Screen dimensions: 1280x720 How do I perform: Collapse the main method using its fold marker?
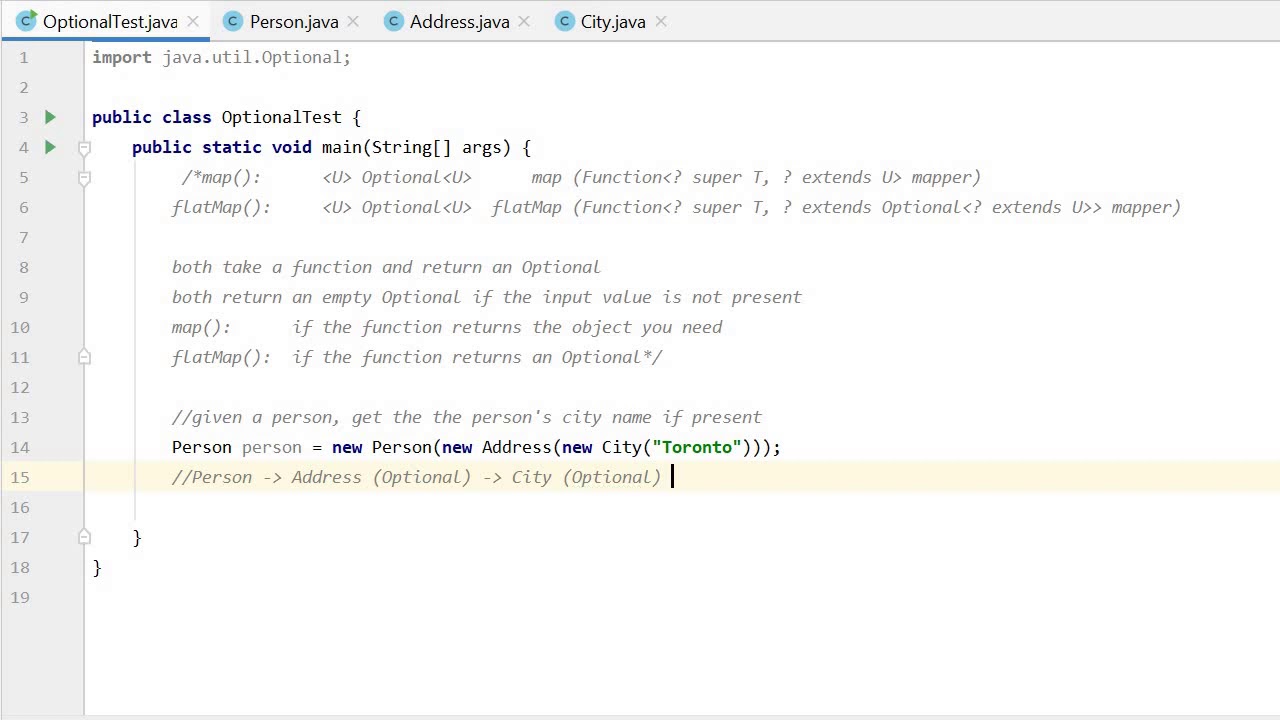click(x=84, y=147)
